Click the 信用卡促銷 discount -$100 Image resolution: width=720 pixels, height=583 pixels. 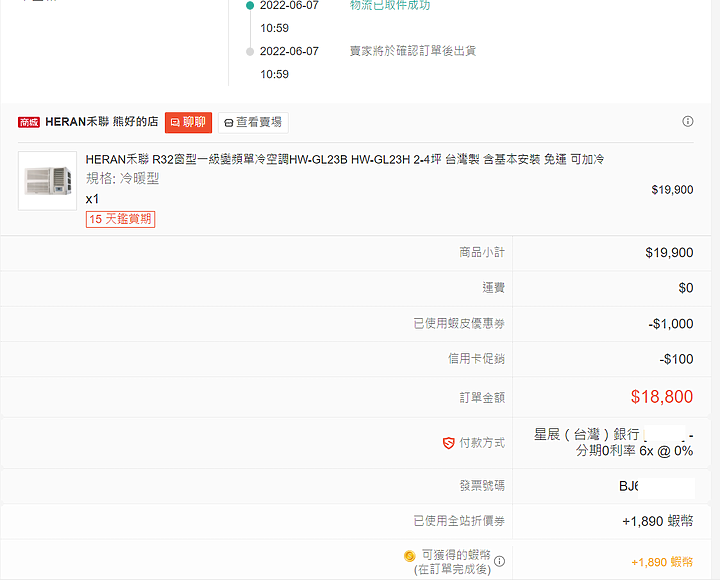(x=676, y=359)
